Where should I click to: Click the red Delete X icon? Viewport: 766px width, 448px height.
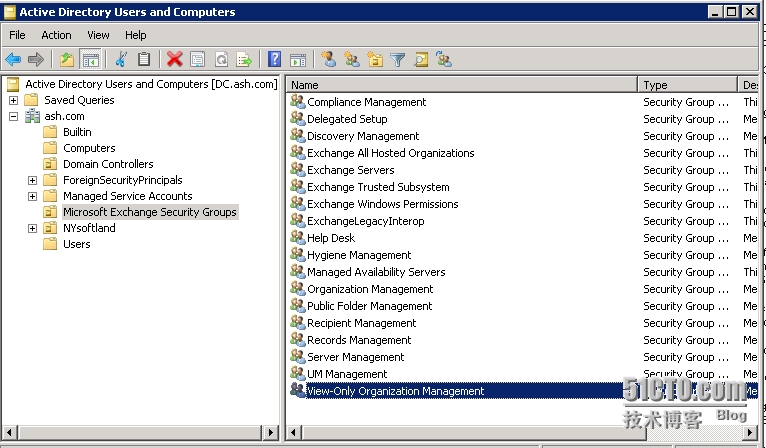(x=174, y=59)
